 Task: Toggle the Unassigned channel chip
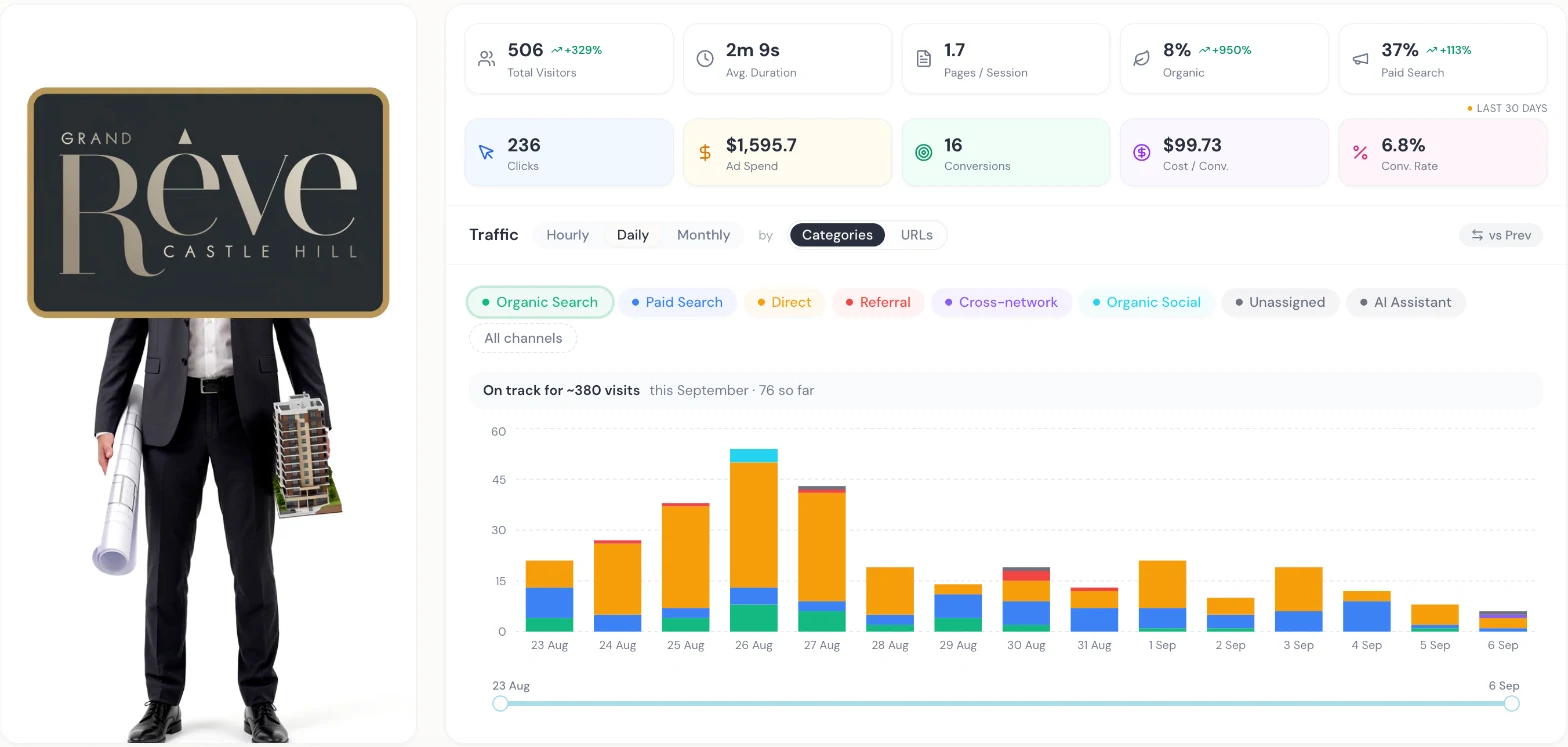pyautogui.click(x=1280, y=302)
